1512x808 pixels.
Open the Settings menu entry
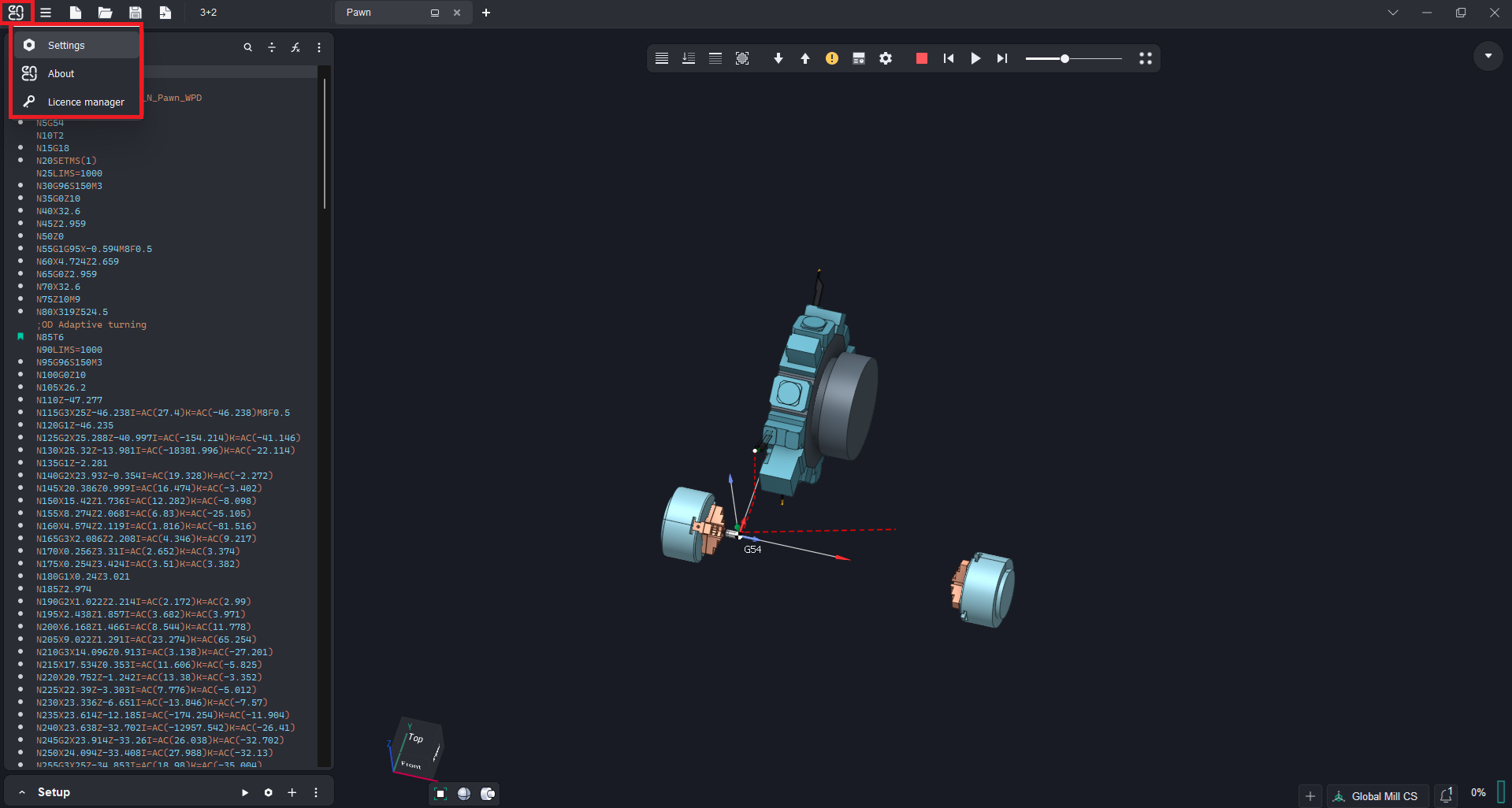66,46
